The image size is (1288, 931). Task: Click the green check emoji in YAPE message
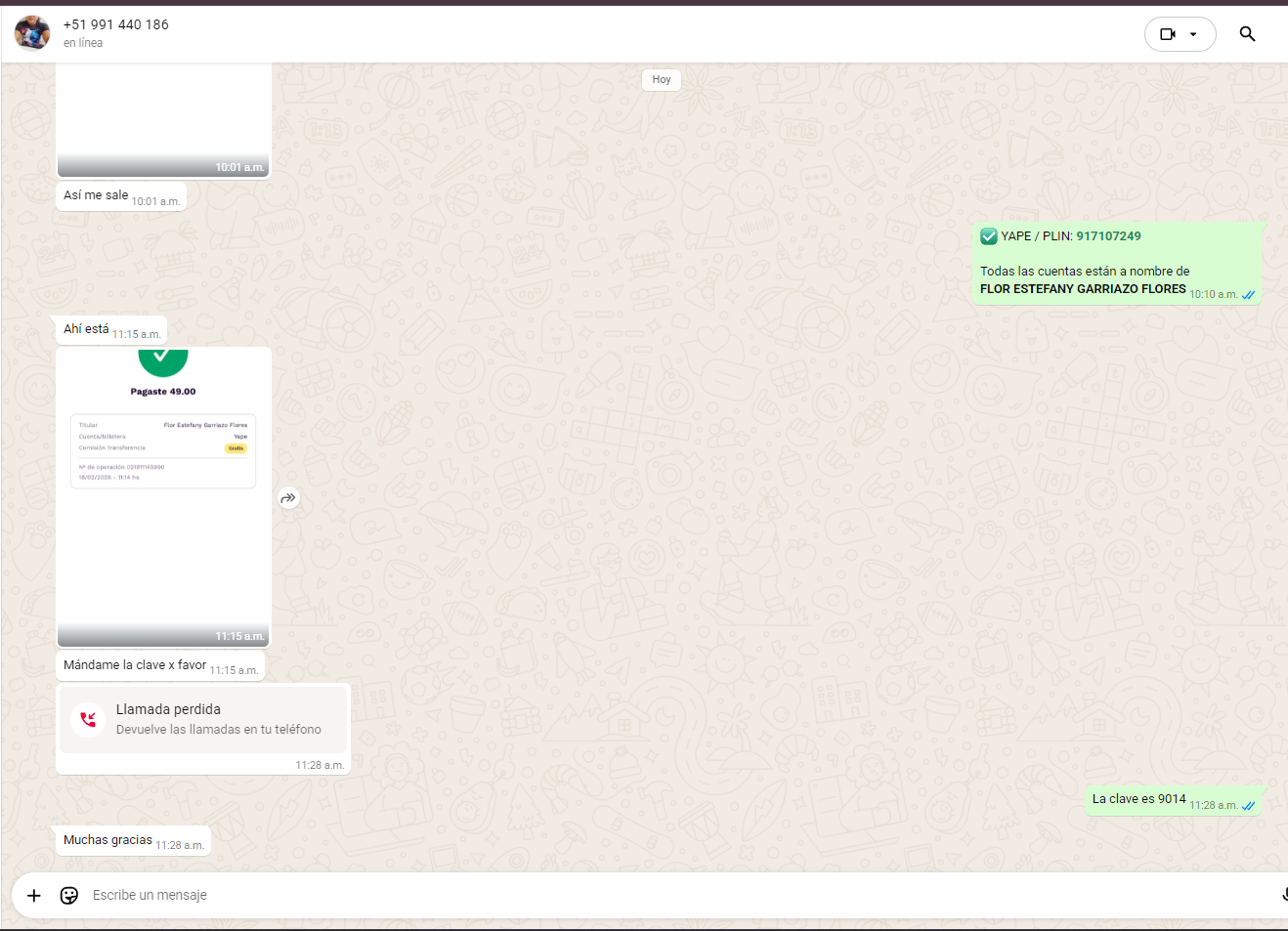click(989, 236)
